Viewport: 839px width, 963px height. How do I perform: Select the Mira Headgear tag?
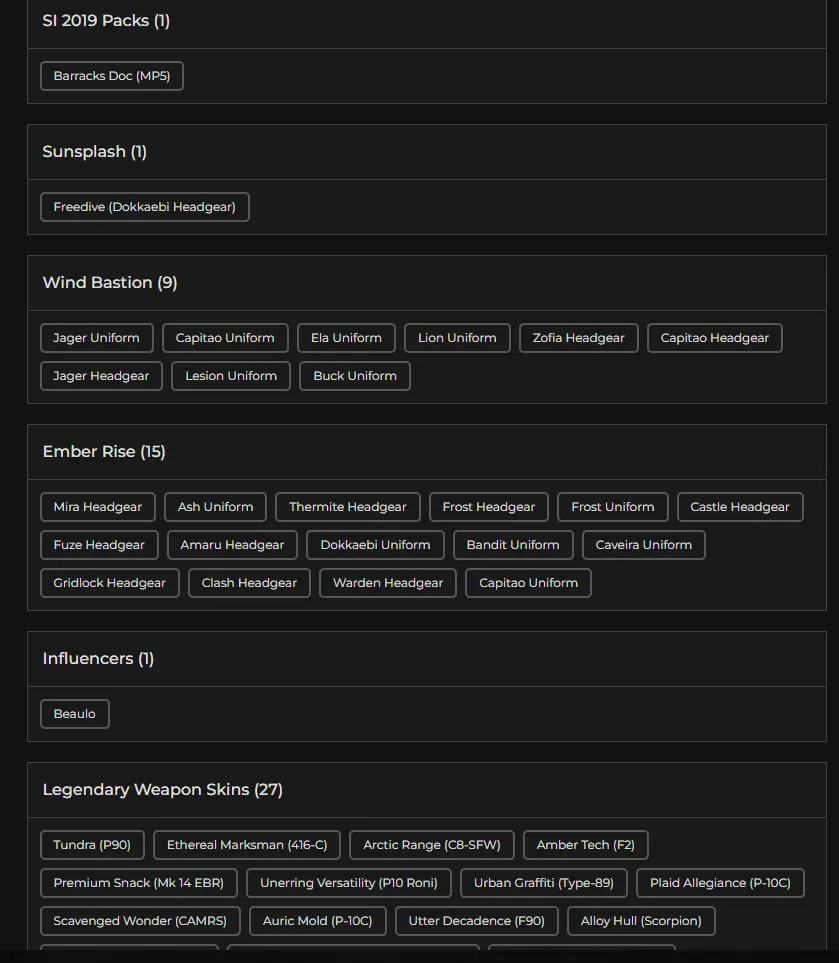point(98,507)
